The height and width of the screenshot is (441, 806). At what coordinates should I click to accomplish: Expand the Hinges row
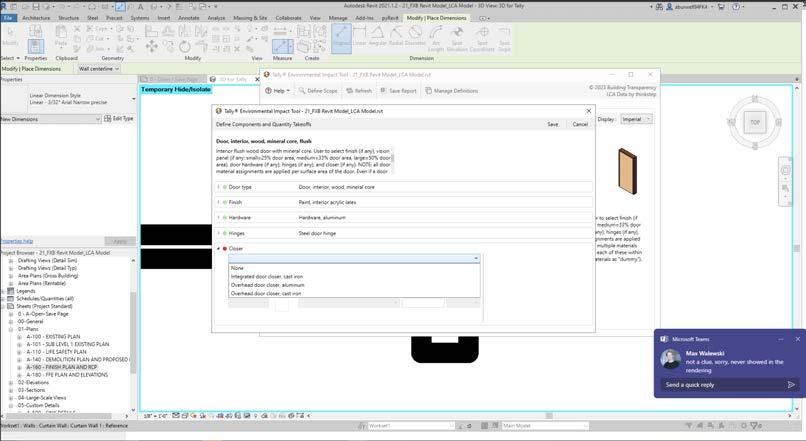[x=218, y=233]
